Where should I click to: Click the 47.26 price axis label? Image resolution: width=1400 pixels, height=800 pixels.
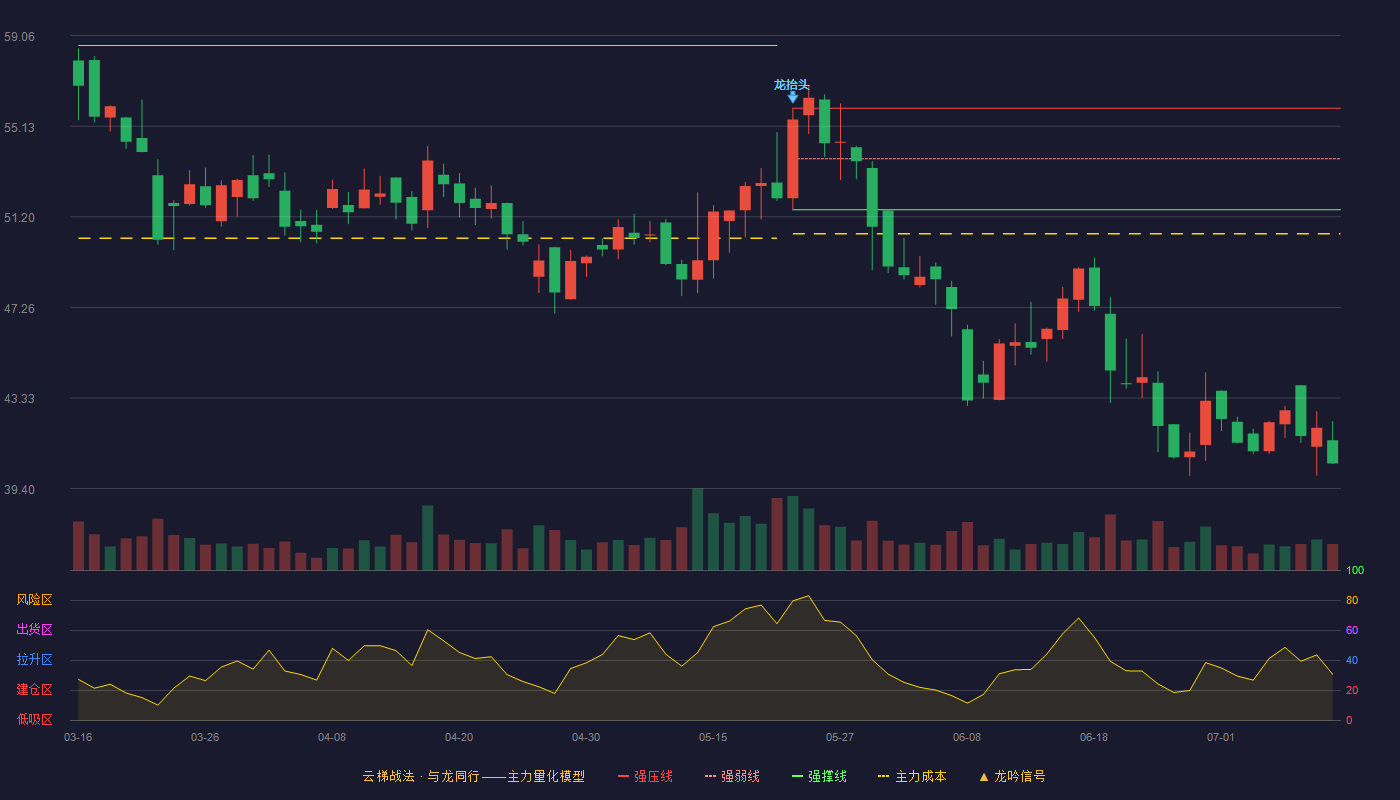click(19, 308)
